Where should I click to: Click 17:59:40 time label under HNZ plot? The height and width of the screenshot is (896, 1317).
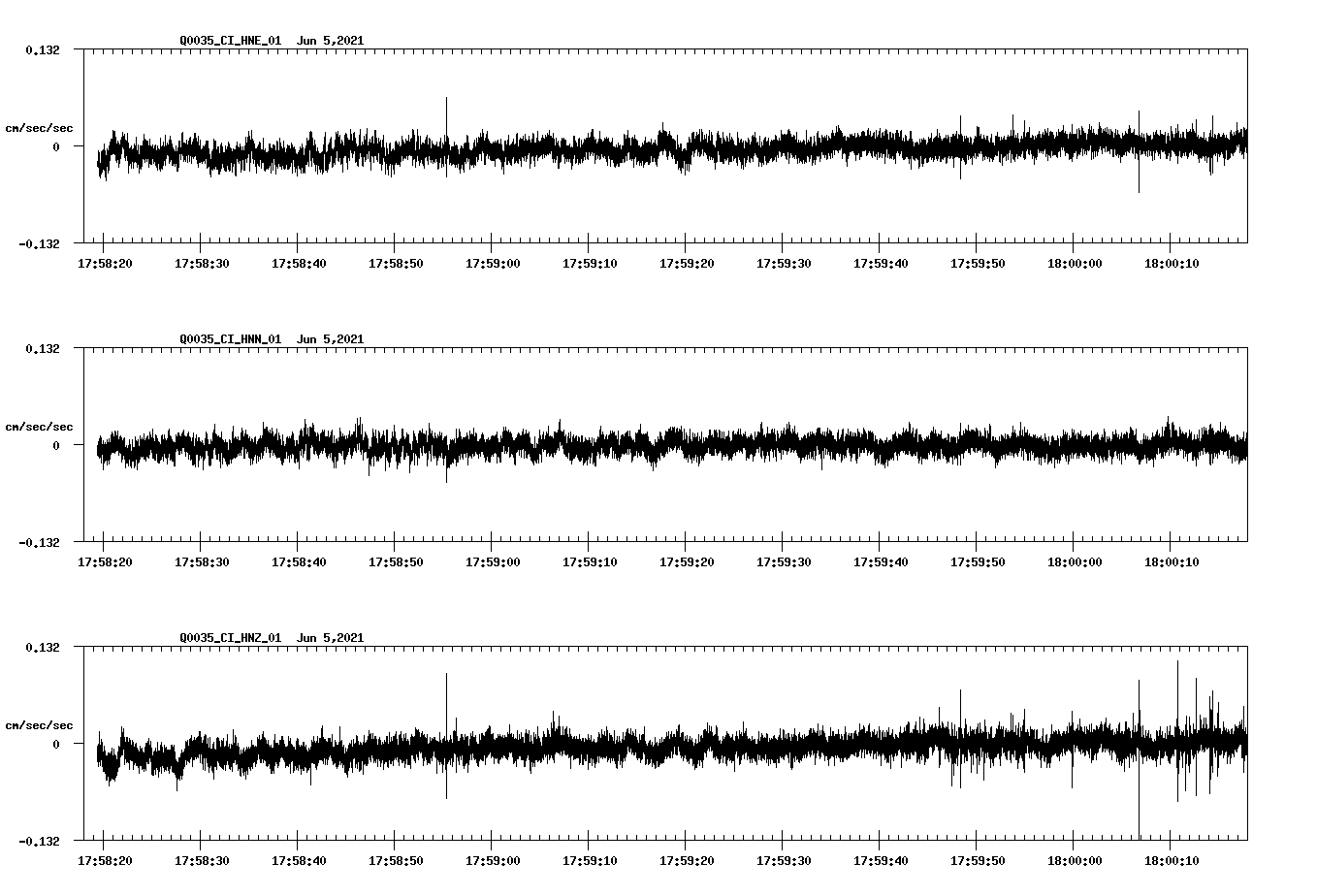point(881,860)
